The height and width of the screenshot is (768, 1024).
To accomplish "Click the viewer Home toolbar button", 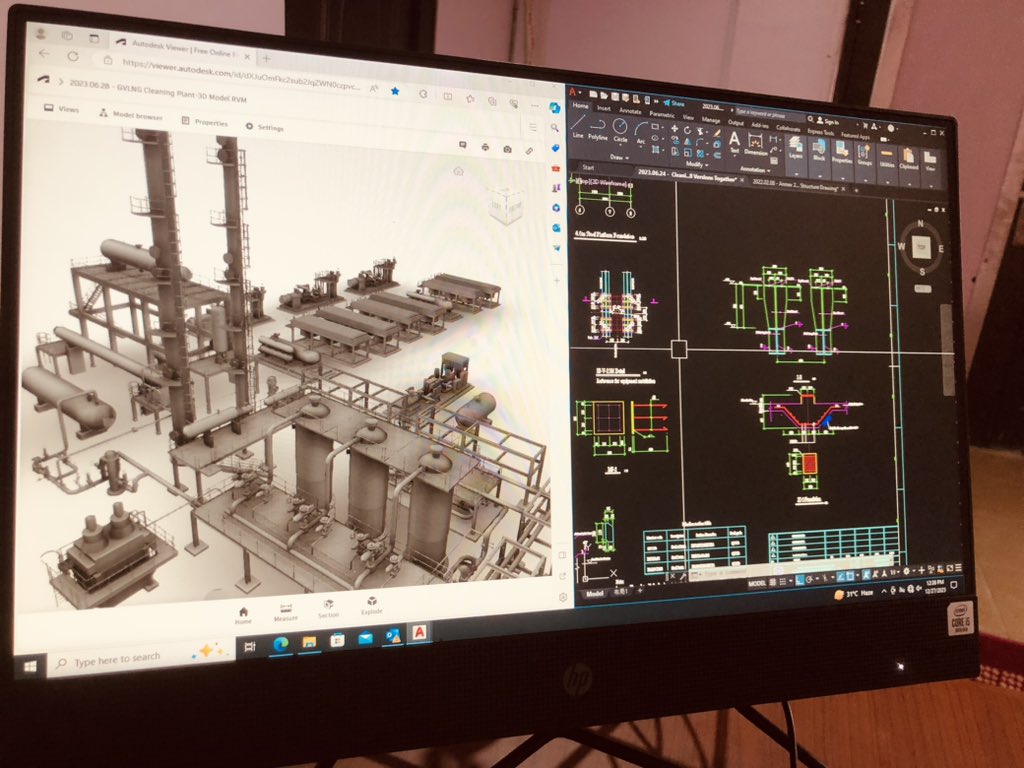I will pyautogui.click(x=243, y=615).
